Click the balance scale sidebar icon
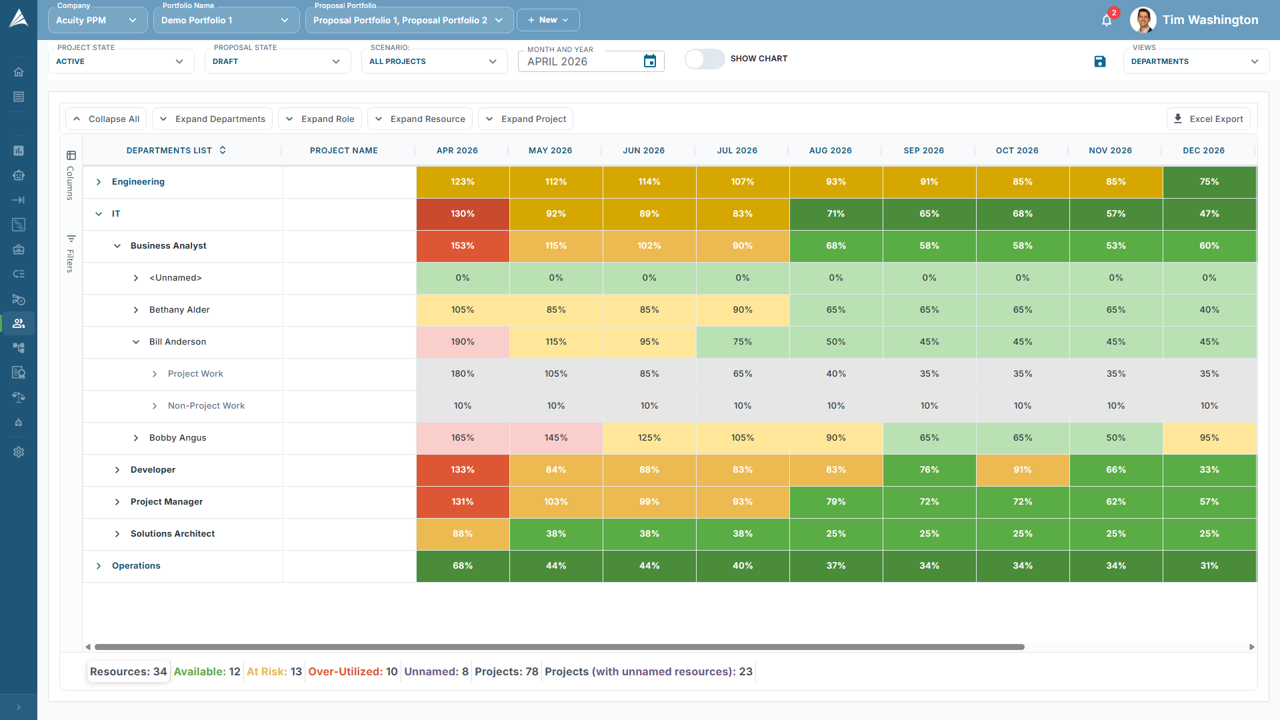 pos(18,397)
